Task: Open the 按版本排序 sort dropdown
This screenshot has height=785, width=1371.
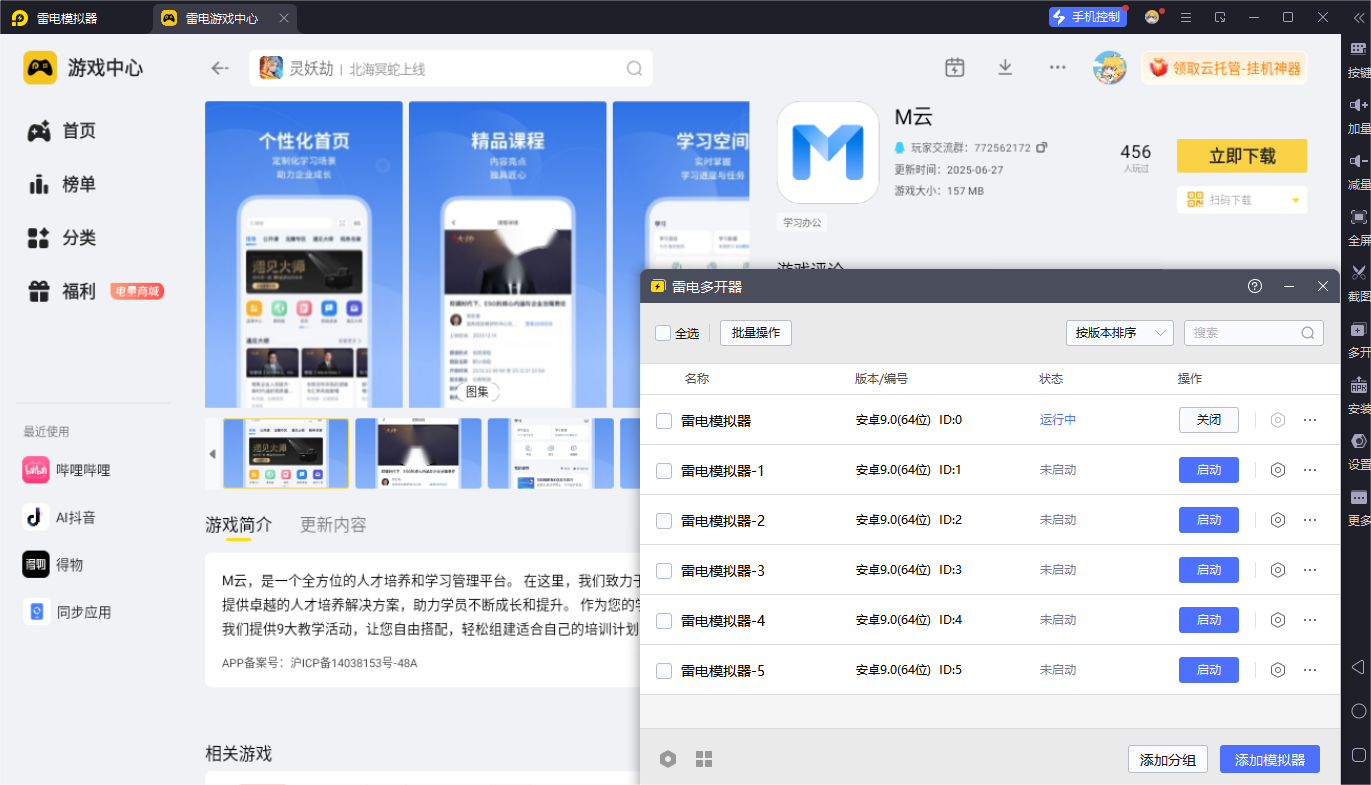Action: 1119,333
